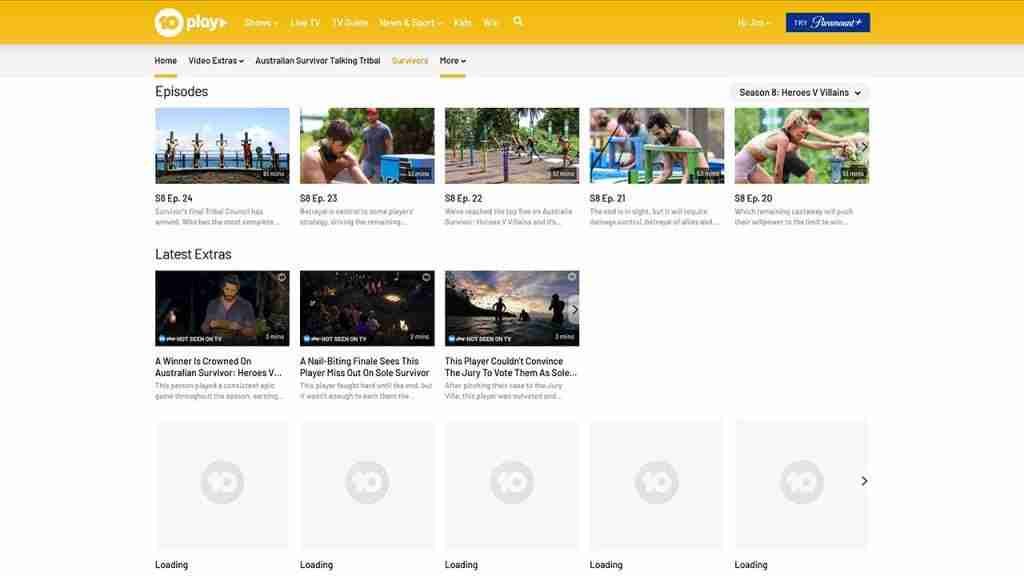Image resolution: width=1024 pixels, height=576 pixels.
Task: Click the first Loading placeholder logo
Action: pyautogui.click(x=222, y=483)
